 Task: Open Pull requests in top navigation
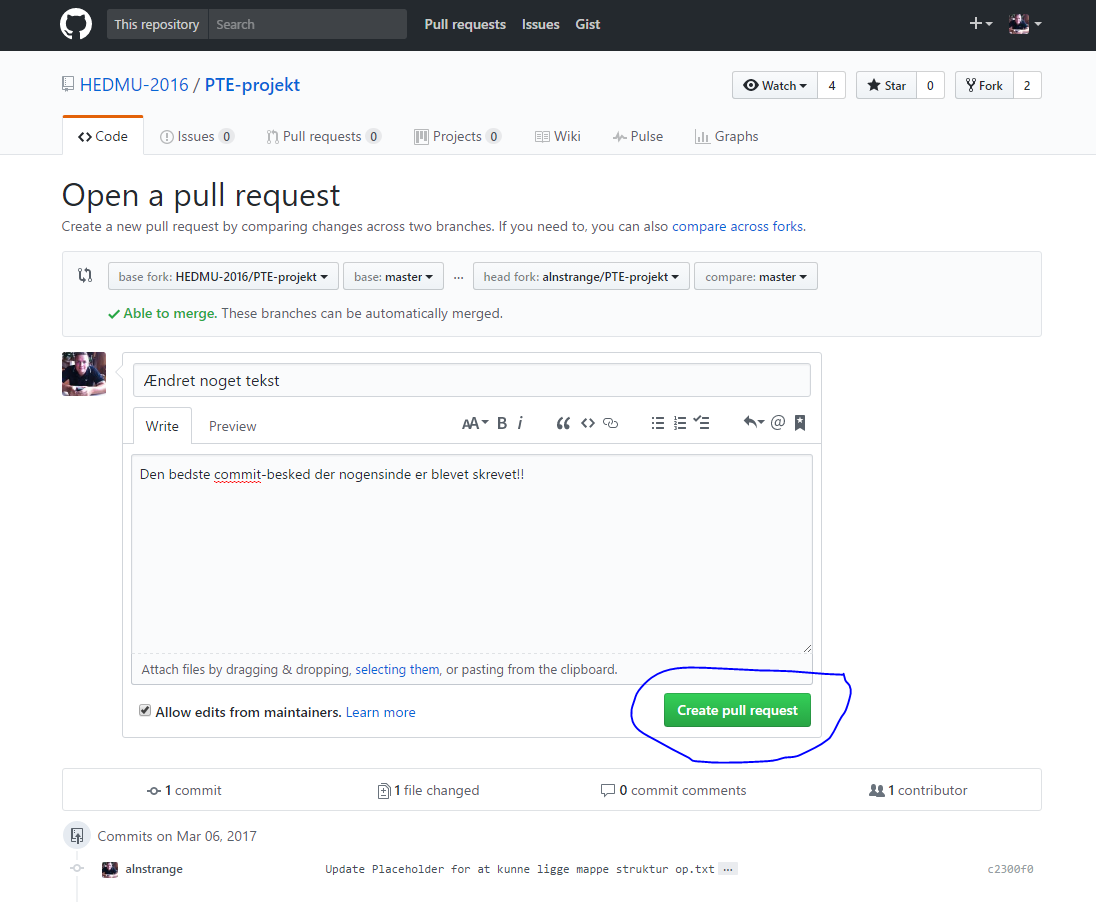point(465,24)
